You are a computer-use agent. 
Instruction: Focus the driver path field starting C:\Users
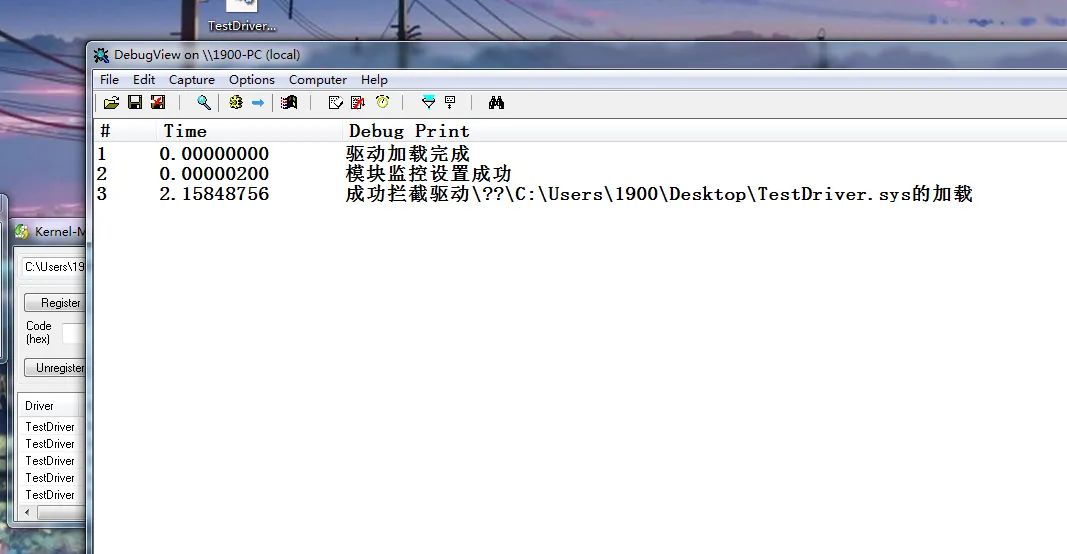[x=54, y=266]
